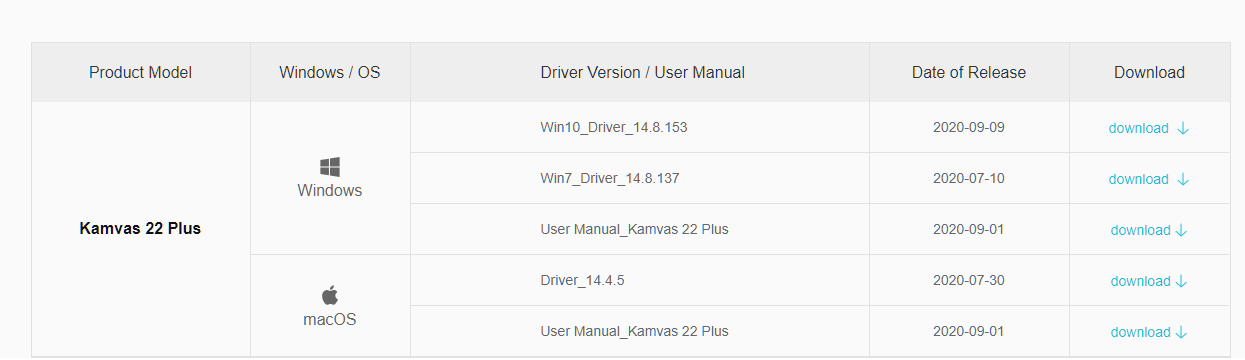Click the Apple macOS logo icon
The height and width of the screenshot is (360, 1245).
point(330,295)
